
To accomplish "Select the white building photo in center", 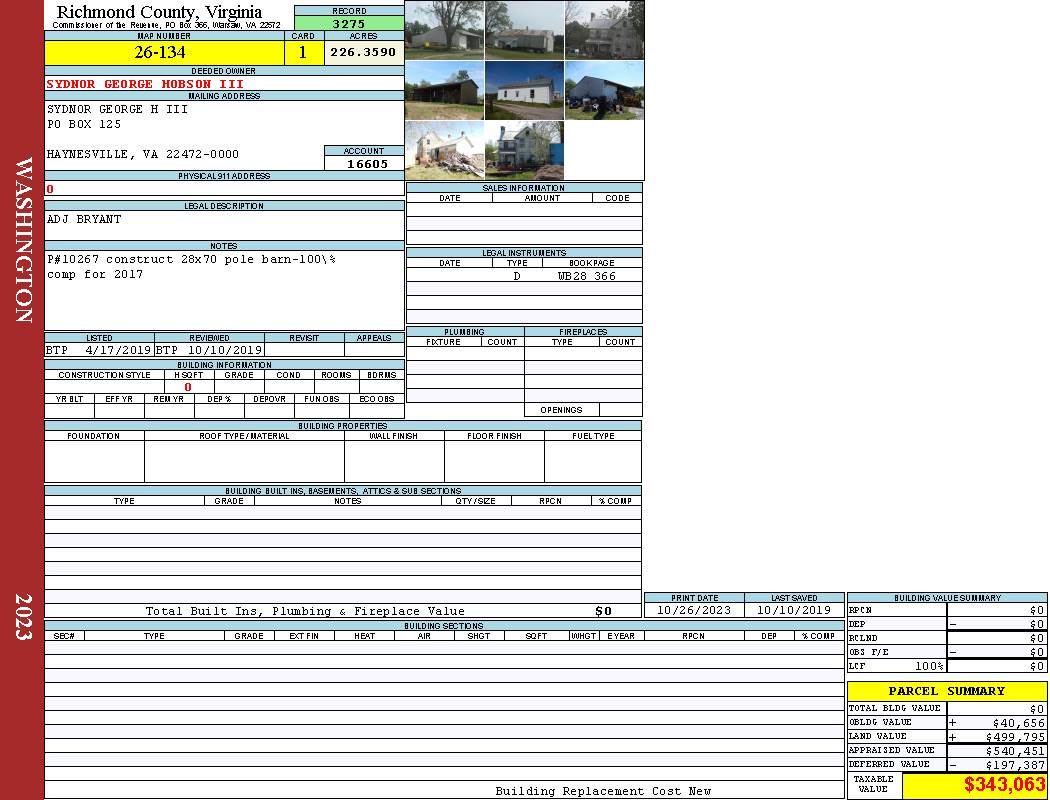I will click(524, 90).
